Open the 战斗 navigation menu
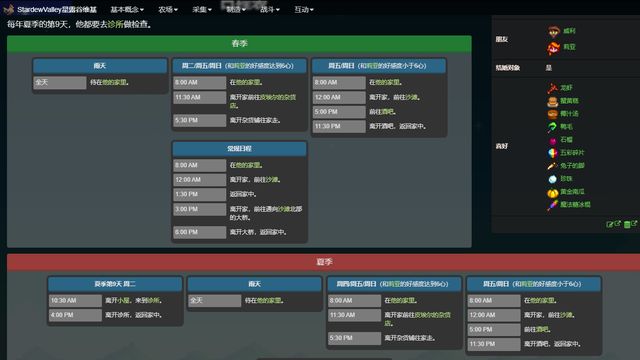This screenshot has width=640, height=360. (x=269, y=9)
